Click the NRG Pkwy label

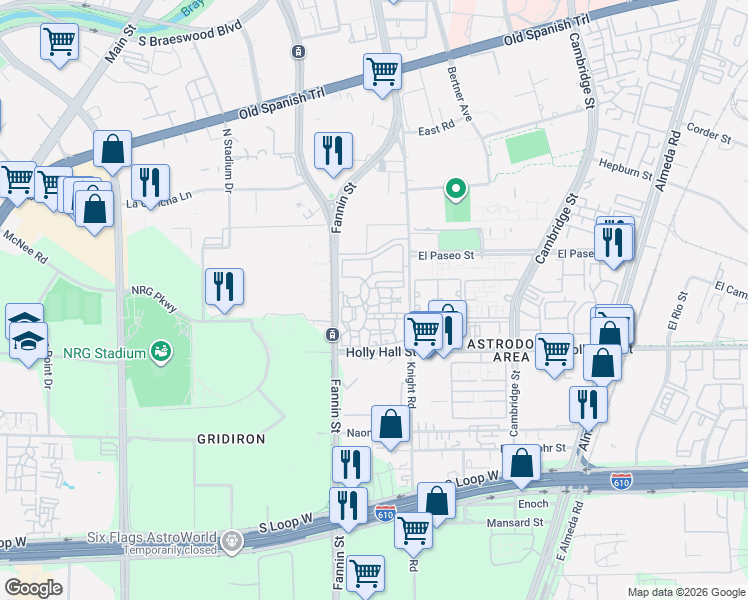point(155,299)
